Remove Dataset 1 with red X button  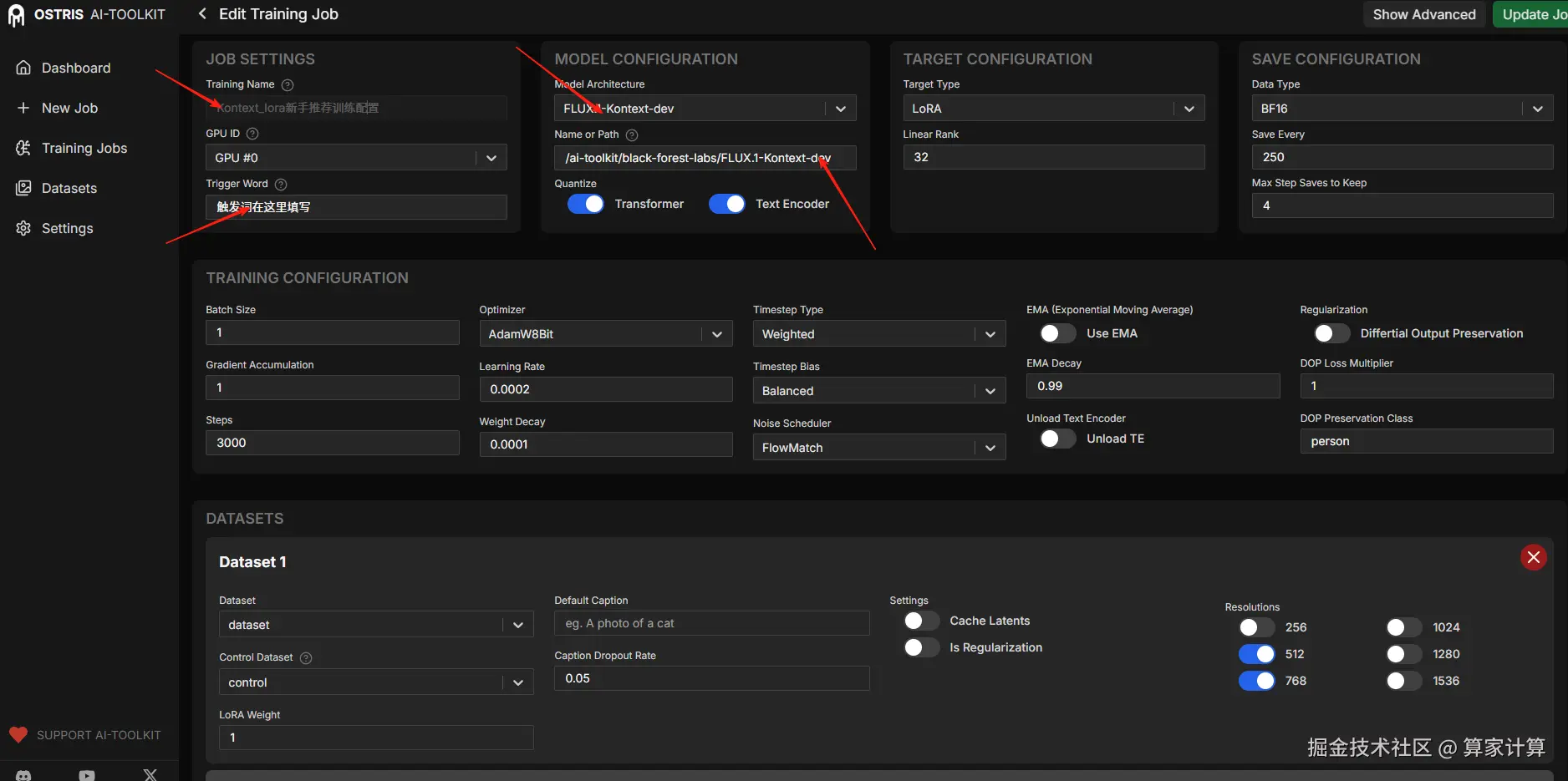[1533, 557]
